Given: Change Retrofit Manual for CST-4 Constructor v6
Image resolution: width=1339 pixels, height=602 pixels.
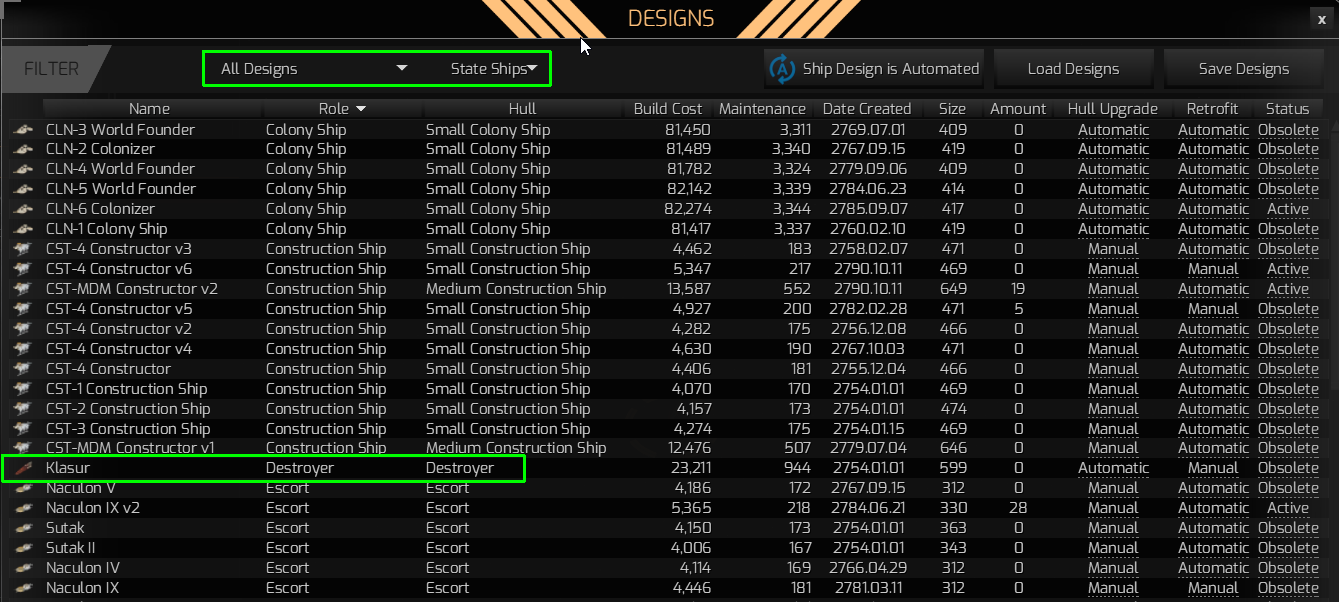Looking at the screenshot, I should [1213, 269].
